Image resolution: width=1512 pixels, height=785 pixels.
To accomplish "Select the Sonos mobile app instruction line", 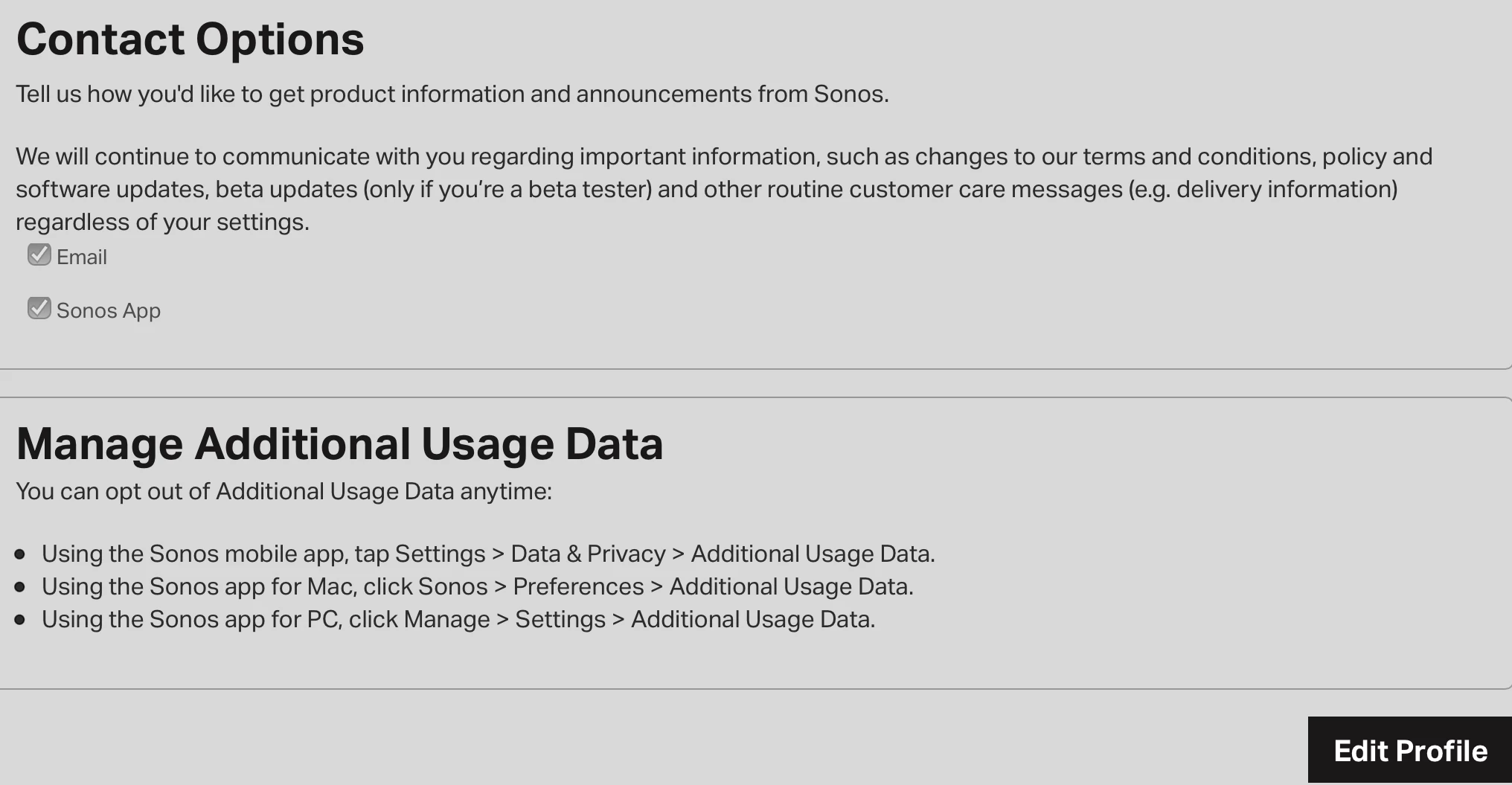I will pos(488,554).
